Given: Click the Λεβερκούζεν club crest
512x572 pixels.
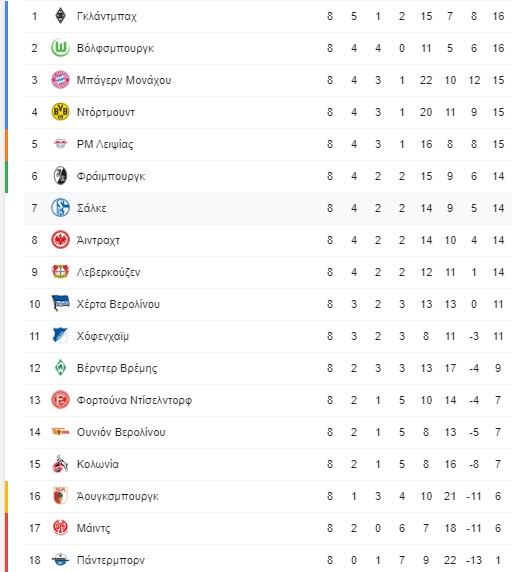Looking at the screenshot, I should [x=60, y=272].
